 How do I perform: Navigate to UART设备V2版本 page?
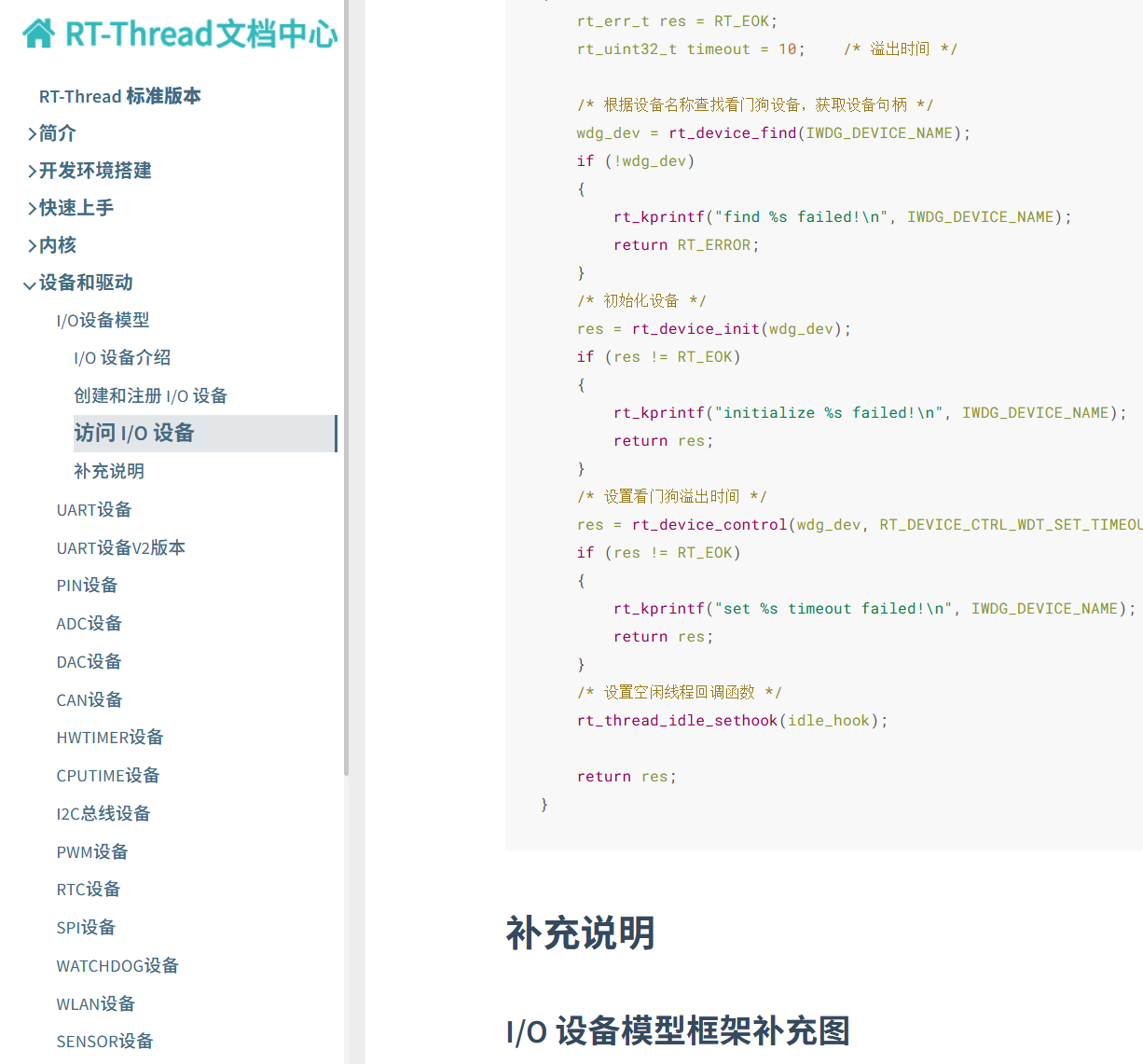[x=121, y=548]
